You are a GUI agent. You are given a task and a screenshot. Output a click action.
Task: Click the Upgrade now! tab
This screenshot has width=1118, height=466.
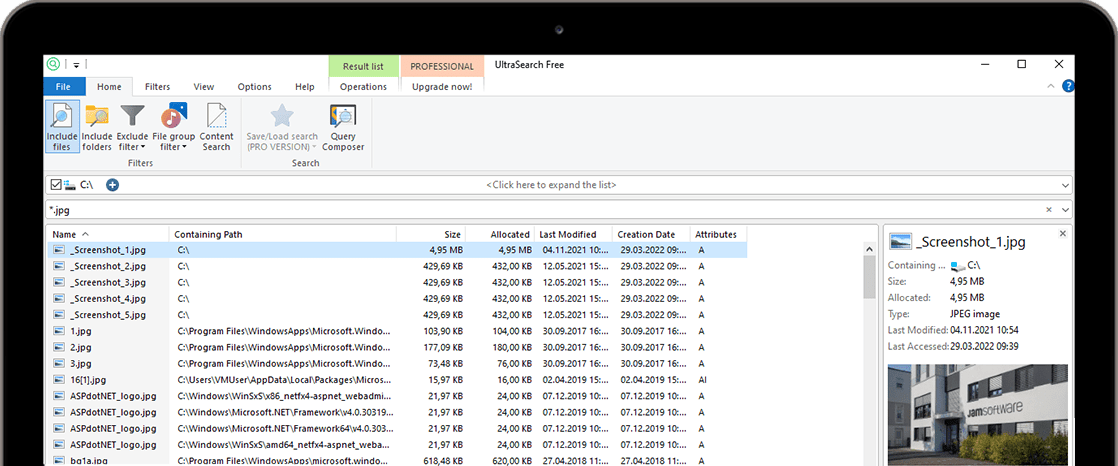pos(442,87)
